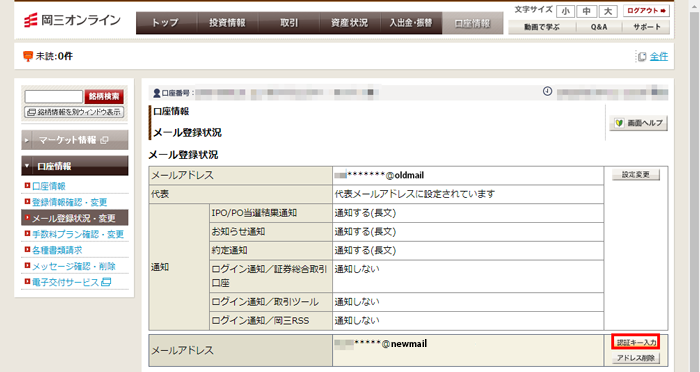
Task: Click the external window icon after 電子交付サービス
Action: pos(106,282)
